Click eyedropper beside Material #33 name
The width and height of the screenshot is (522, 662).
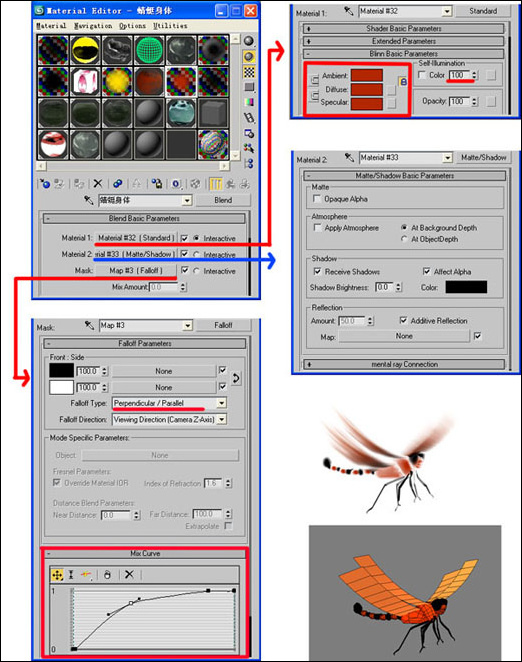(x=349, y=157)
